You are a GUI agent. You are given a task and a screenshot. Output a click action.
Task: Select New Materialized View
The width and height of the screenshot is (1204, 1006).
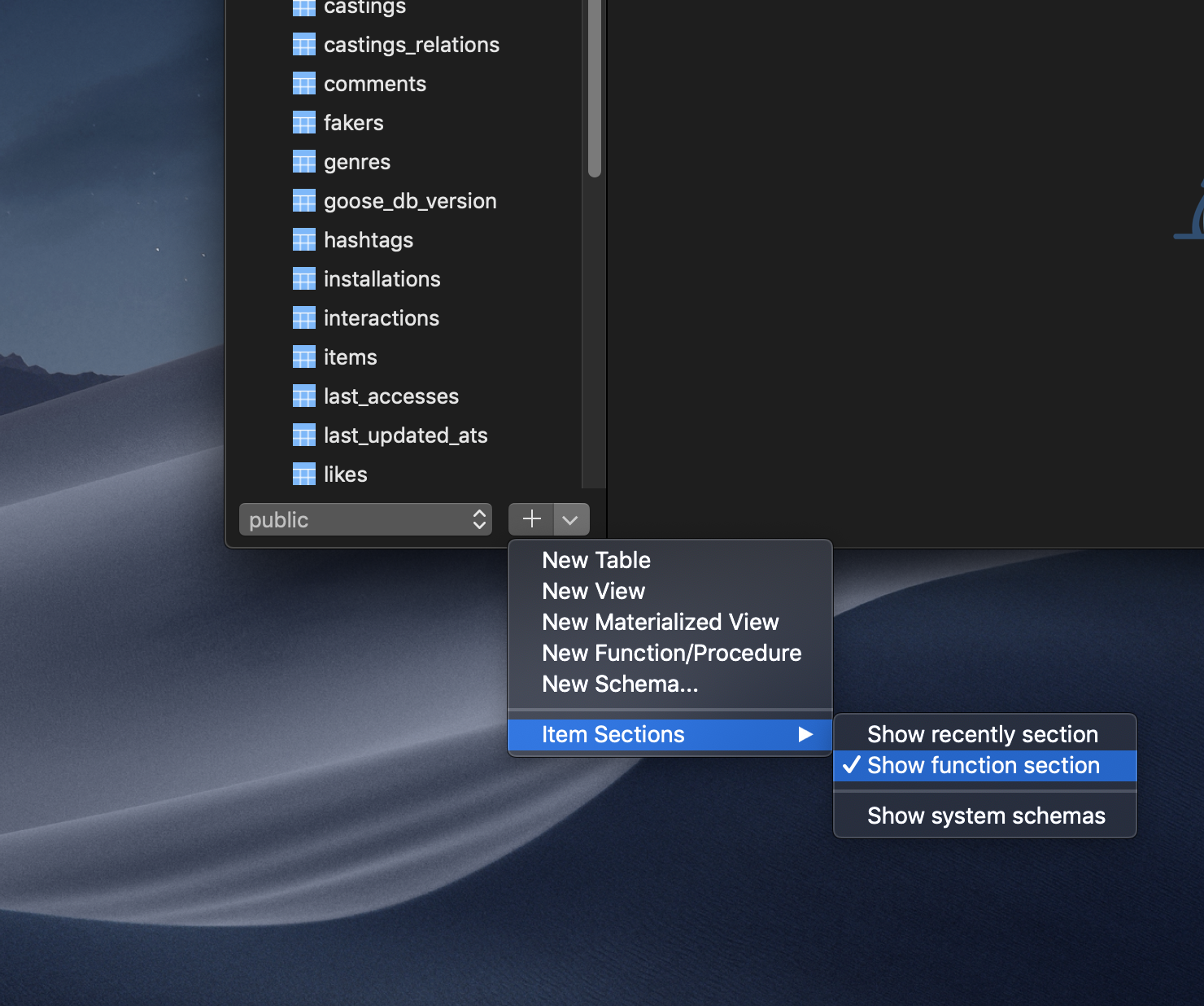[660, 622]
